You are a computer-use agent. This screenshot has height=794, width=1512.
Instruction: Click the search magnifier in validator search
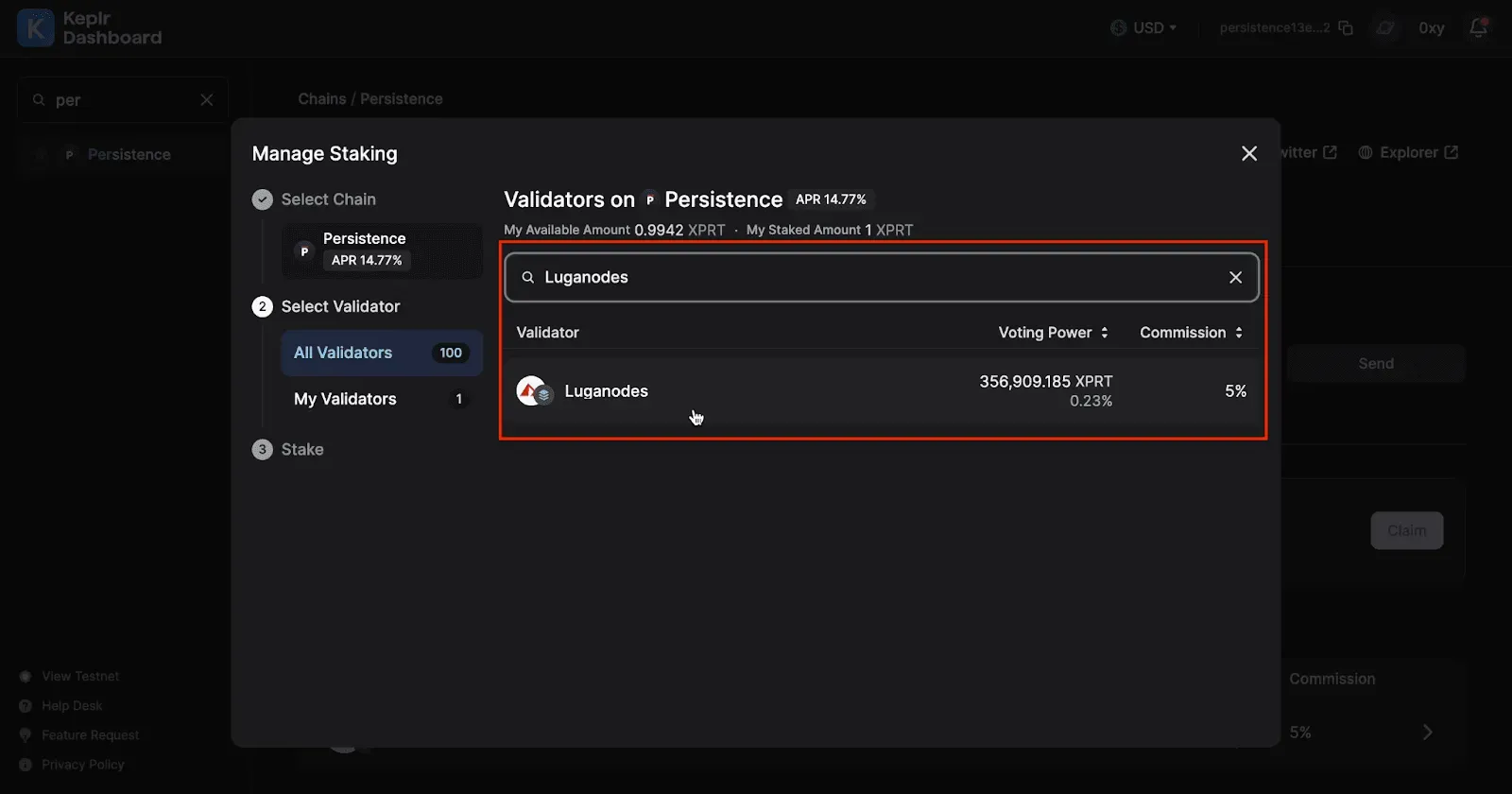(528, 277)
